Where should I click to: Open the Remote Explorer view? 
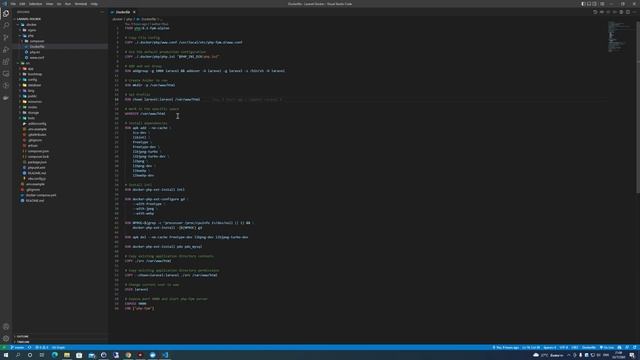point(6,74)
